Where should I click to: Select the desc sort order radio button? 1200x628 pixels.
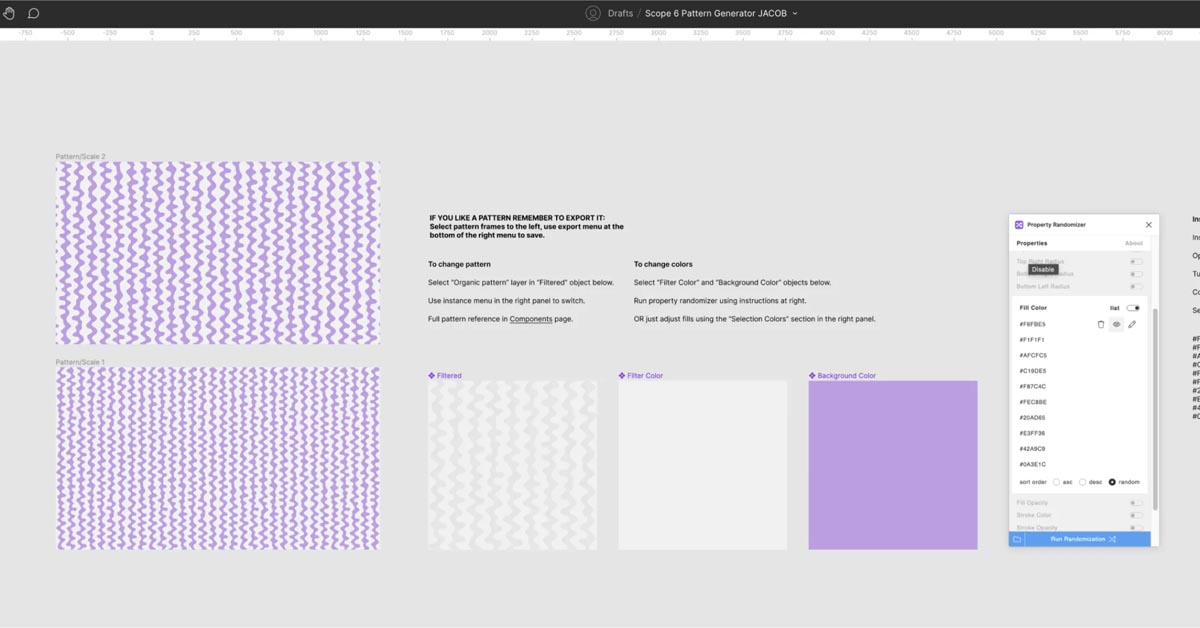click(1082, 482)
